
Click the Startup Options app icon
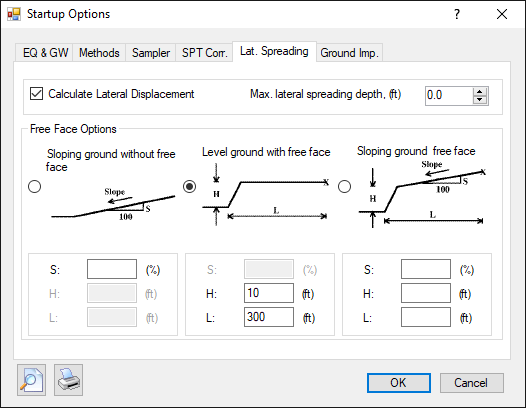[14, 14]
